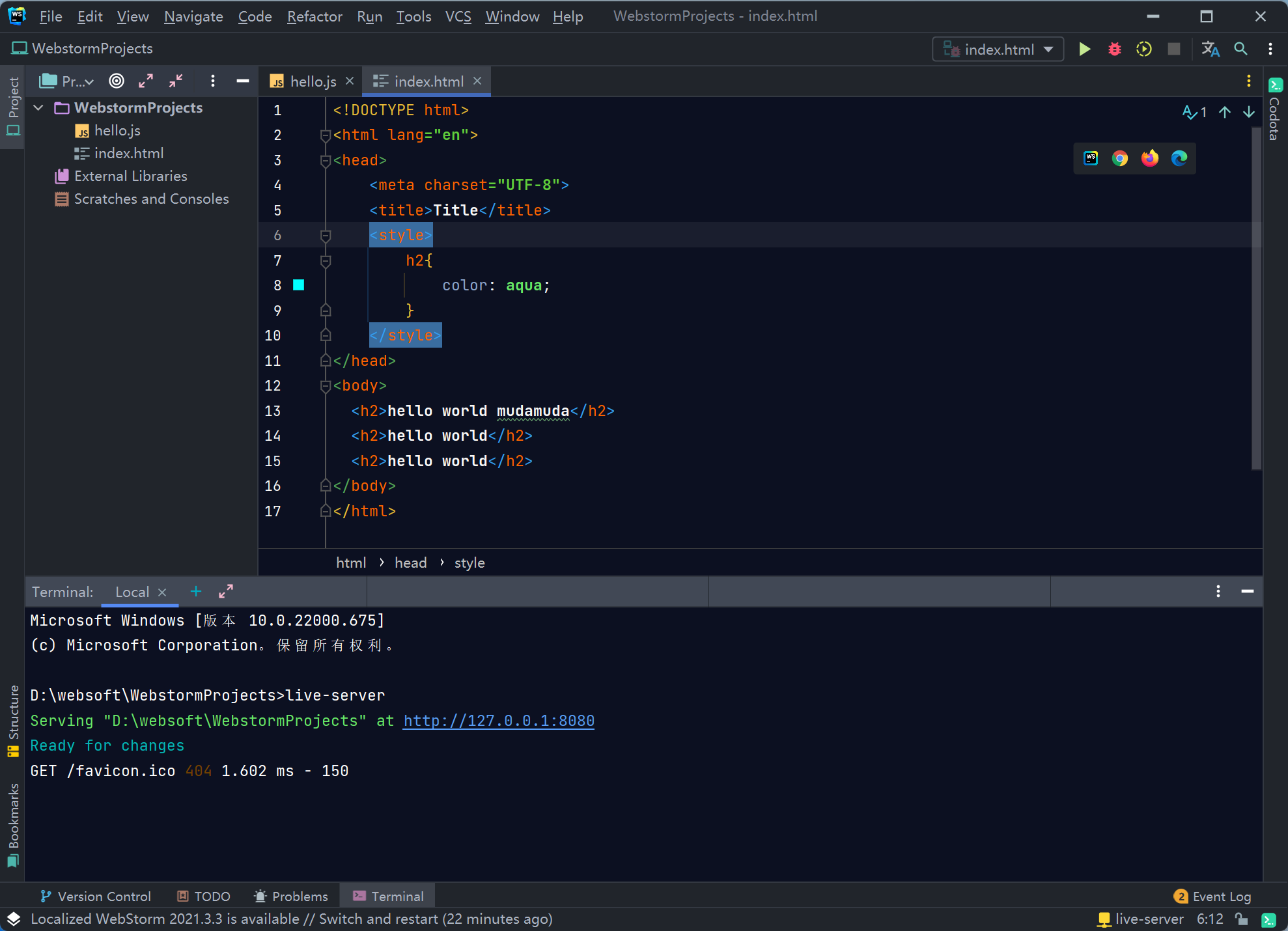Open the page in Chrome from the browser popup
1288x931 pixels.
(x=1120, y=158)
